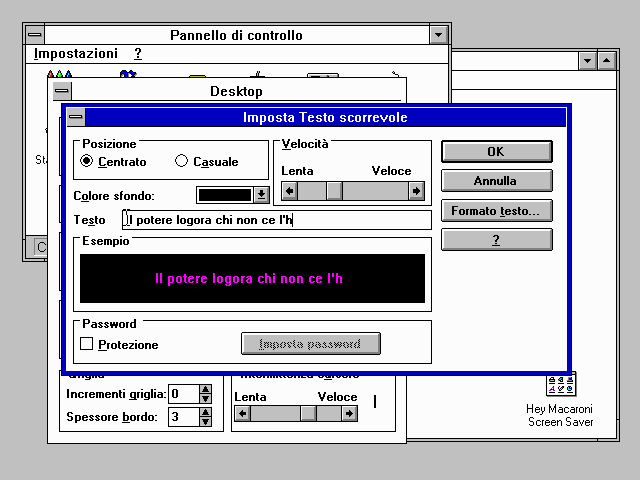640x480 pixels.
Task: Click the minimize arrow of the background window
Action: (x=587, y=61)
